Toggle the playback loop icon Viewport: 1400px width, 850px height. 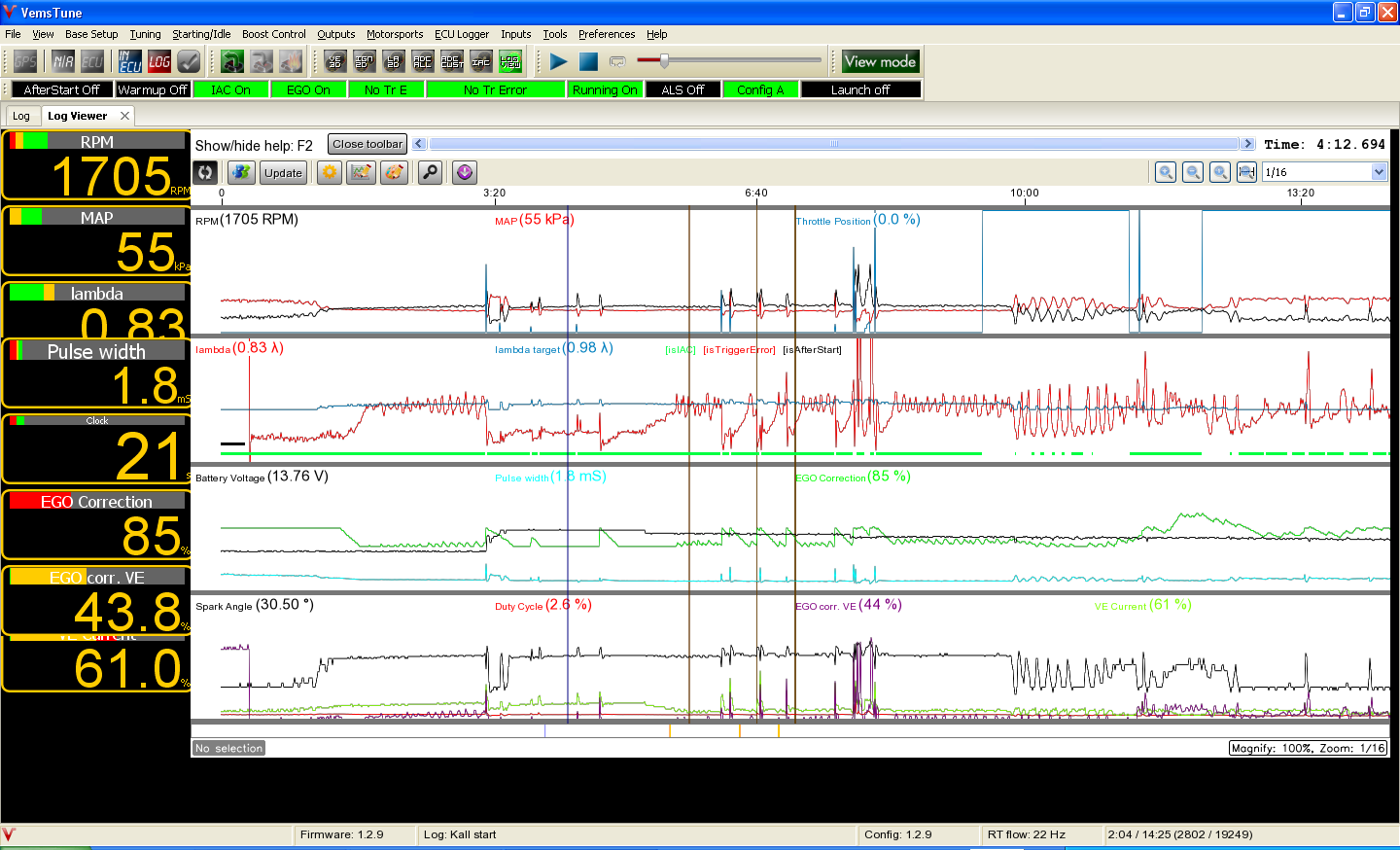coord(617,62)
